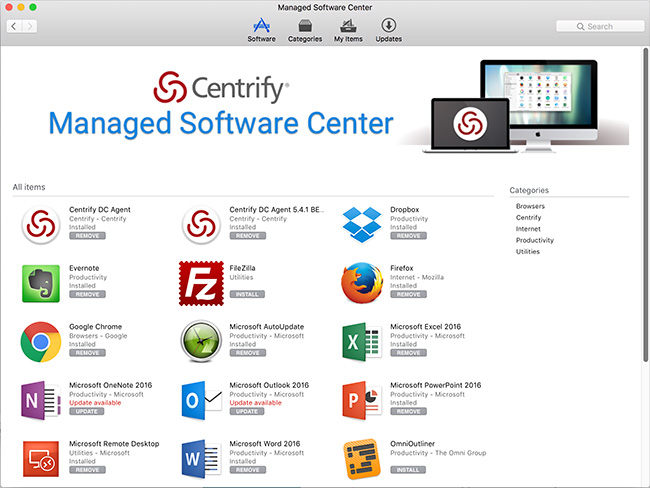Click the Microsoft AutoUpdate title
Screen dimensions: 650x488
[x=267, y=327]
